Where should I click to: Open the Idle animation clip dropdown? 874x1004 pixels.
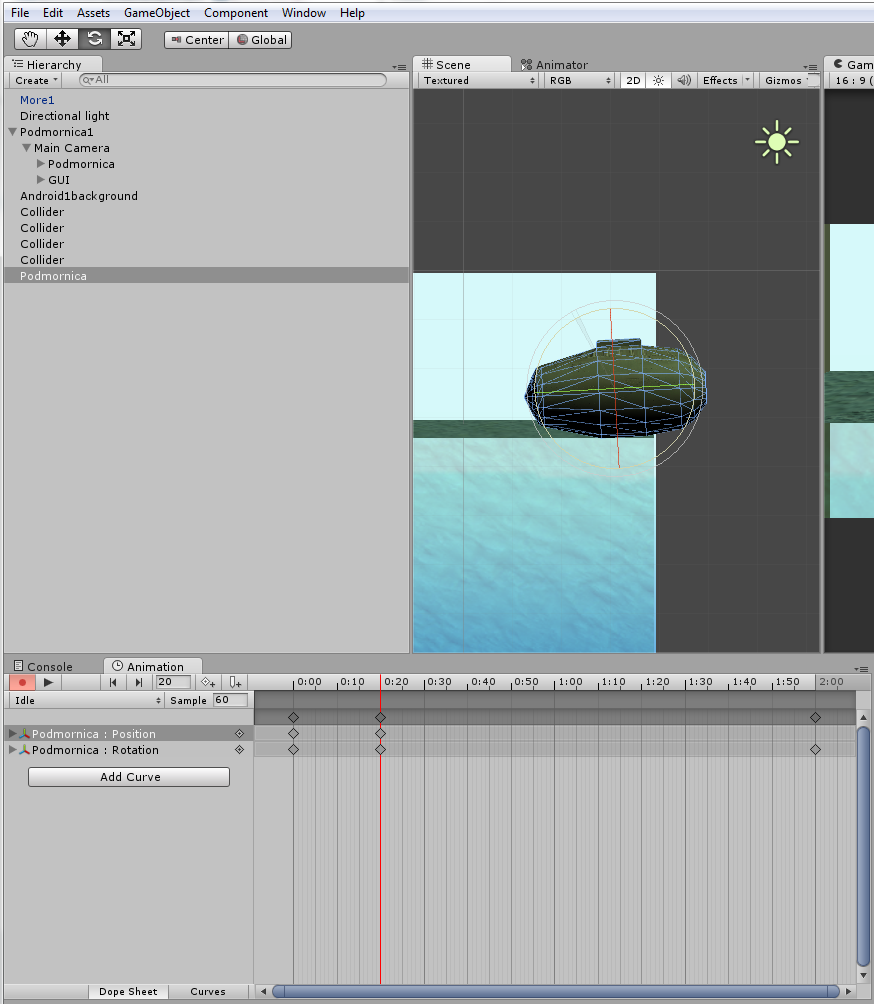pos(87,701)
